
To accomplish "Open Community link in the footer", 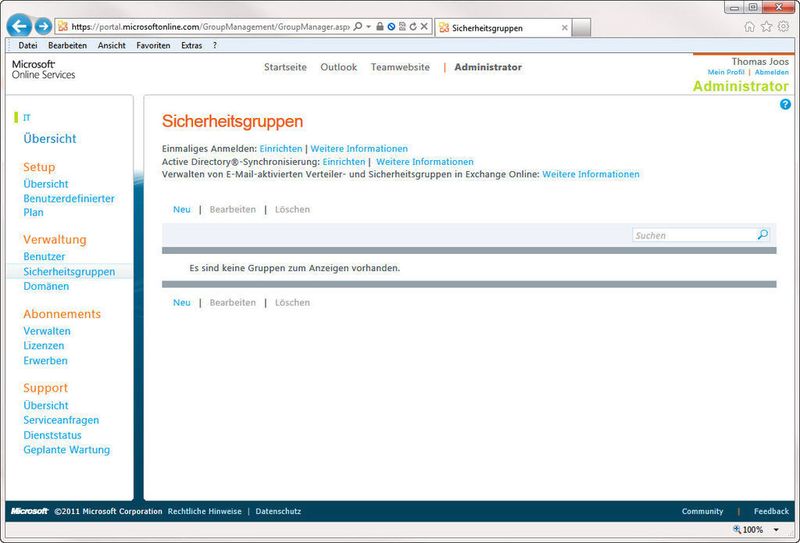I will pos(703,511).
